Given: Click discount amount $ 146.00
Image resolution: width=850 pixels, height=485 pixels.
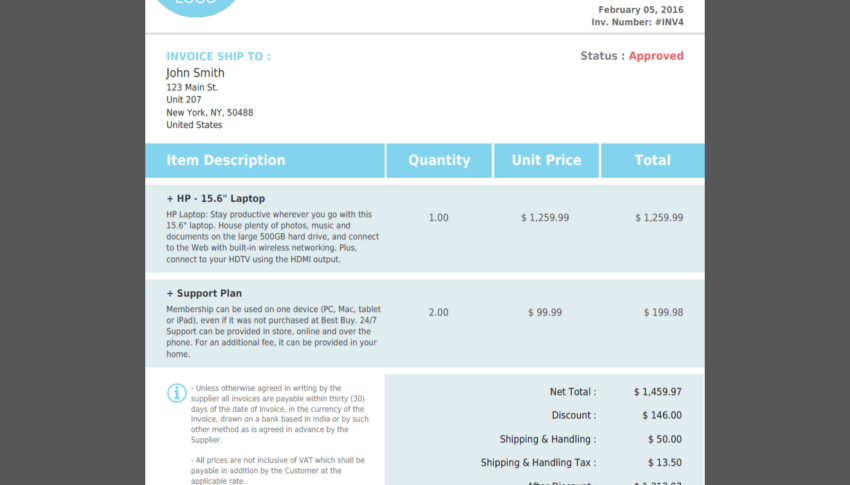Looking at the screenshot, I should (662, 416).
